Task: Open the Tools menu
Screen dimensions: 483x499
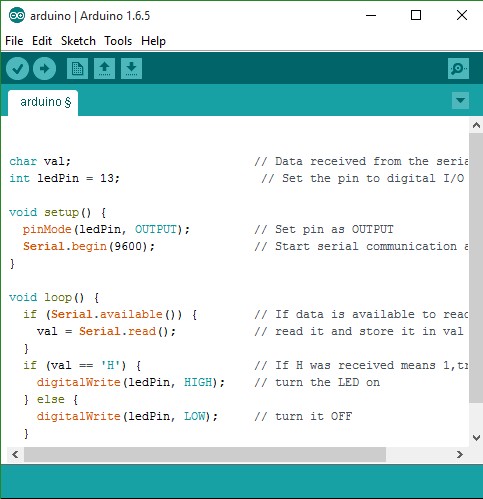Action: tap(118, 41)
